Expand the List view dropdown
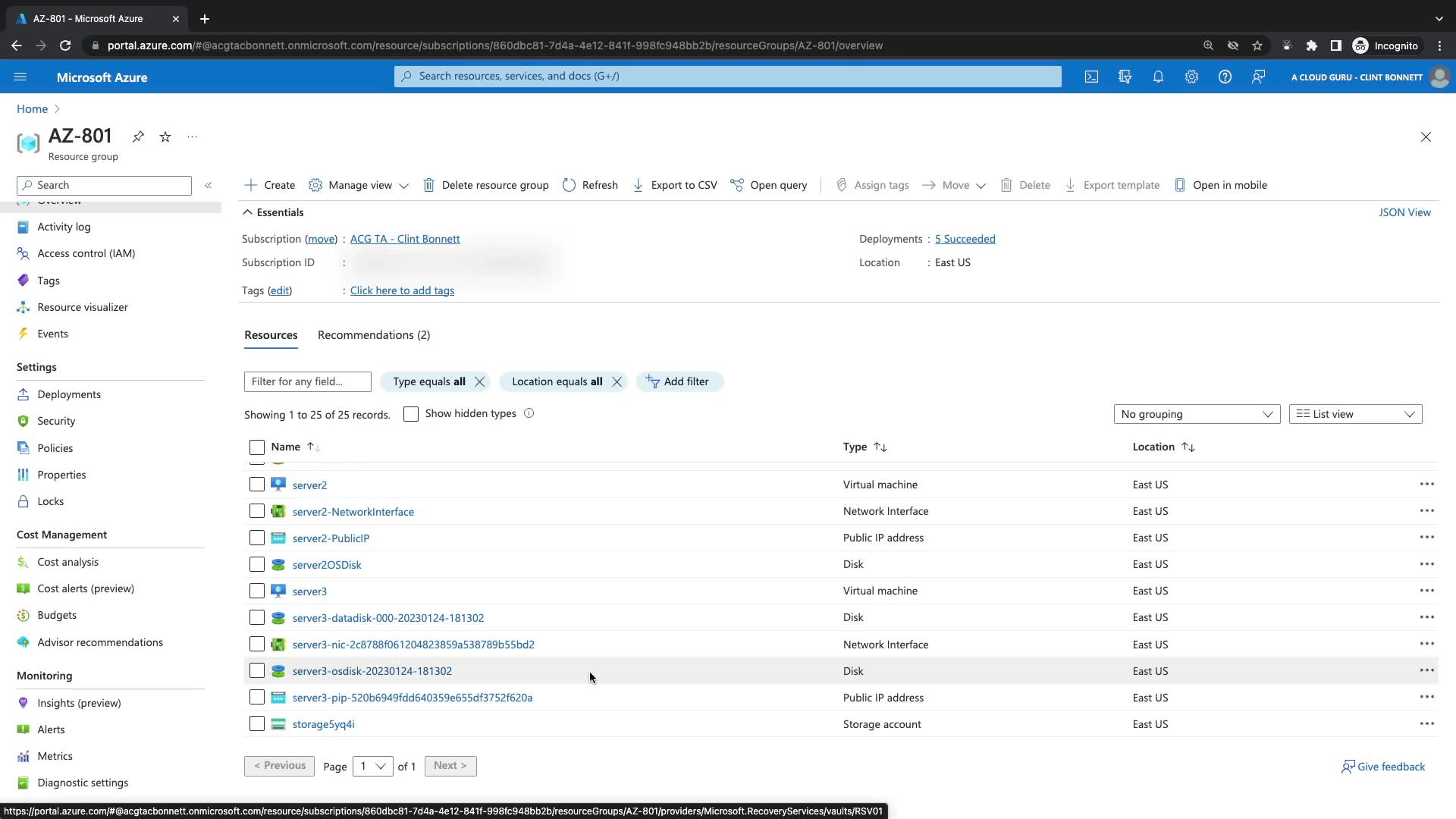This screenshot has width=1456, height=819. point(1354,414)
